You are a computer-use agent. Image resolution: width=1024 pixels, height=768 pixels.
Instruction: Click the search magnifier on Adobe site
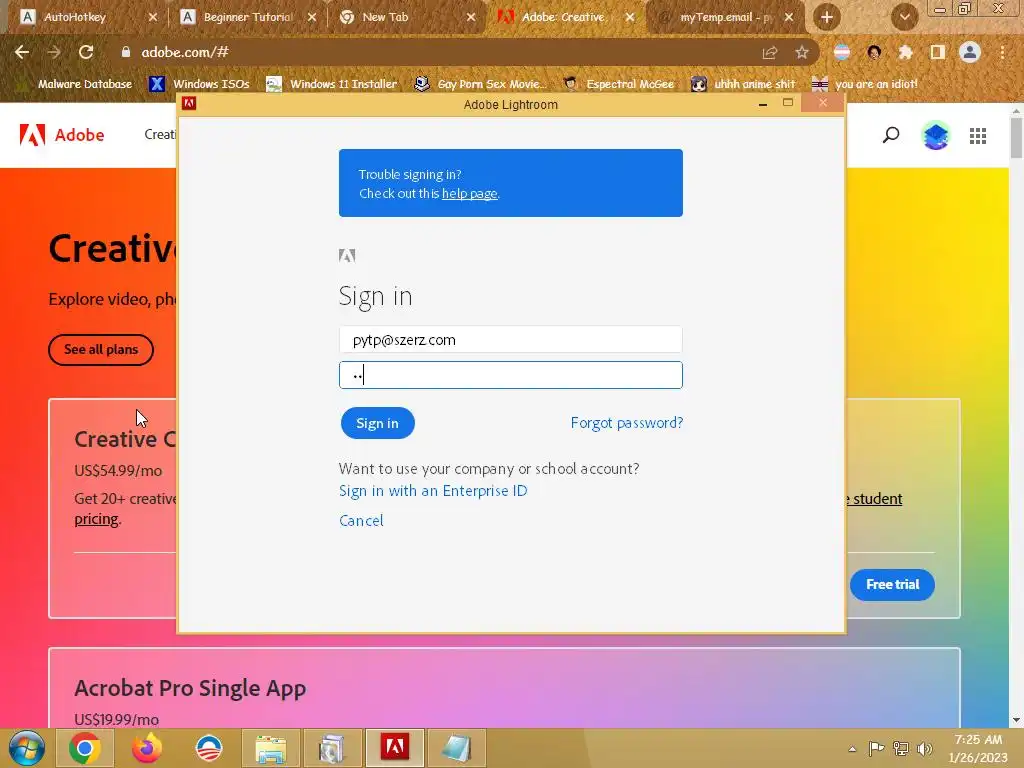coord(891,135)
